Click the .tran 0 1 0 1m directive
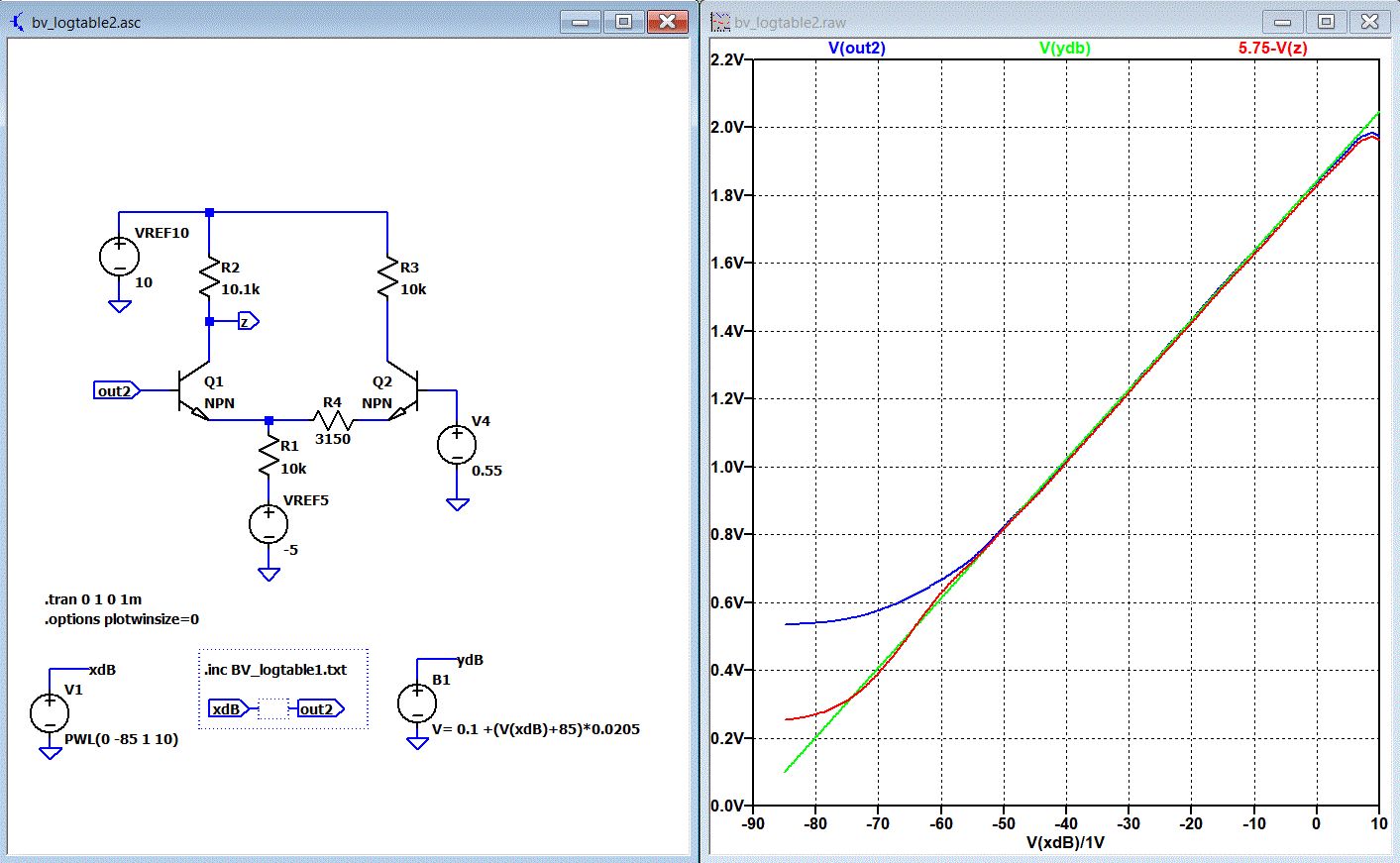Screen dimensions: 1400x863 (93, 599)
